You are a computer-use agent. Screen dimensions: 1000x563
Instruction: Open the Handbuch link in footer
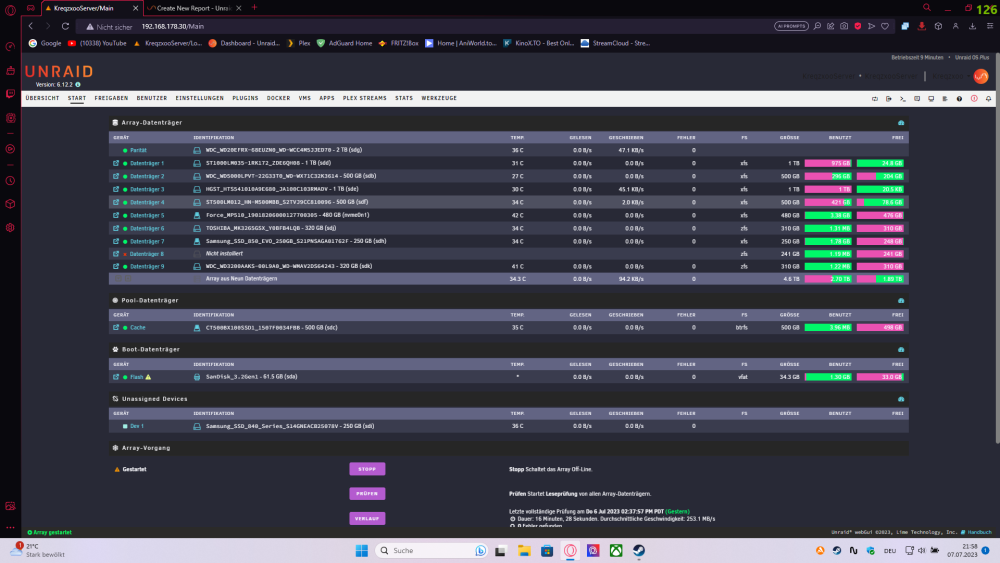coord(980,532)
